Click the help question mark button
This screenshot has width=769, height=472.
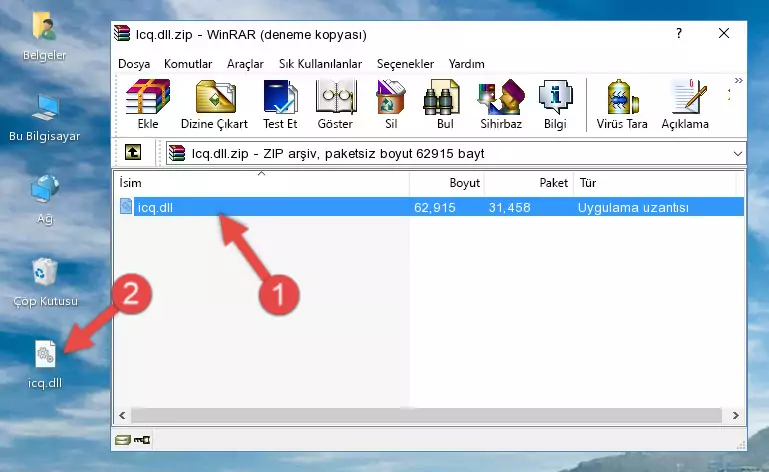click(x=679, y=33)
